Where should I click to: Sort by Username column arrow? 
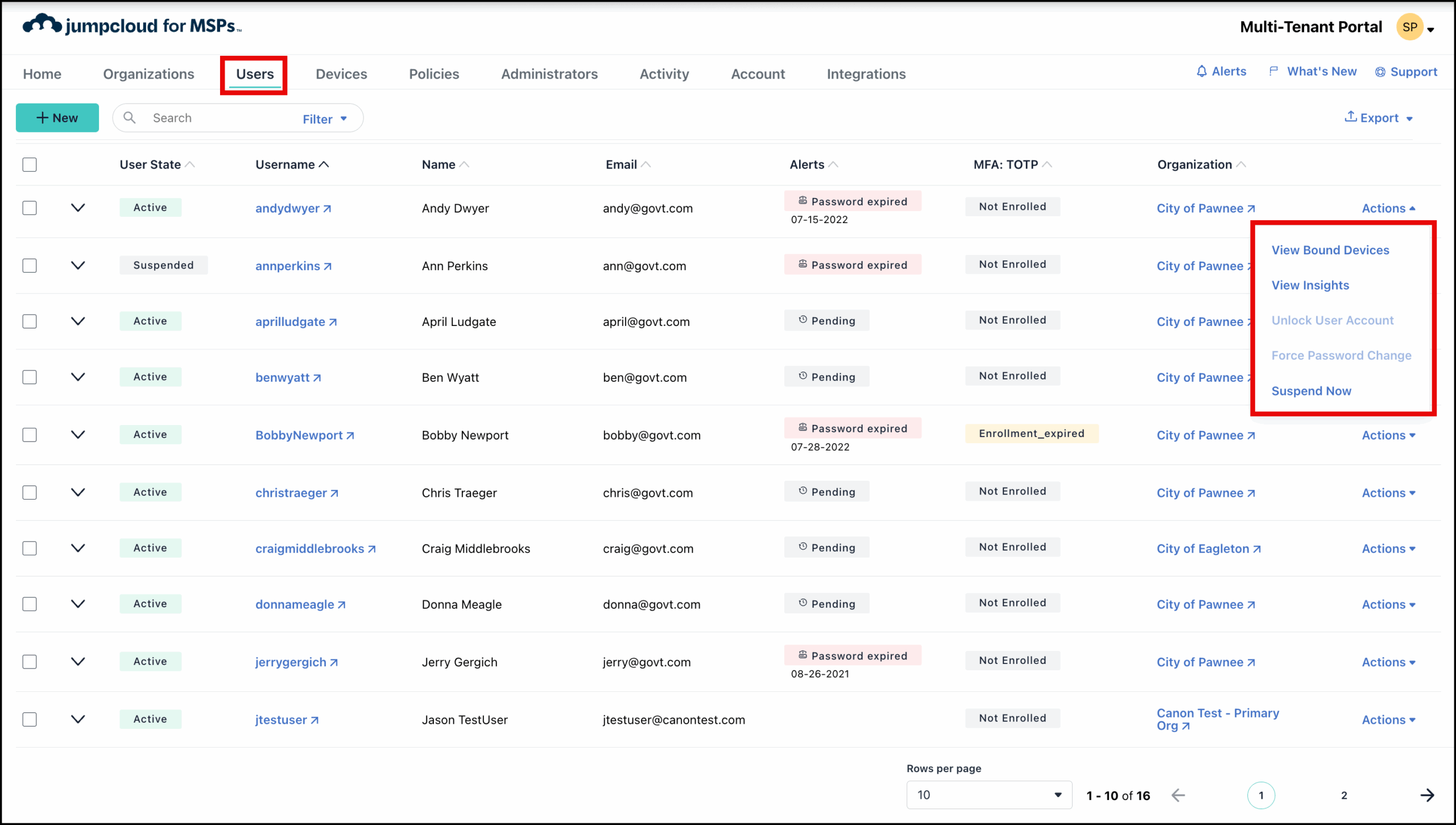pyautogui.click(x=324, y=164)
